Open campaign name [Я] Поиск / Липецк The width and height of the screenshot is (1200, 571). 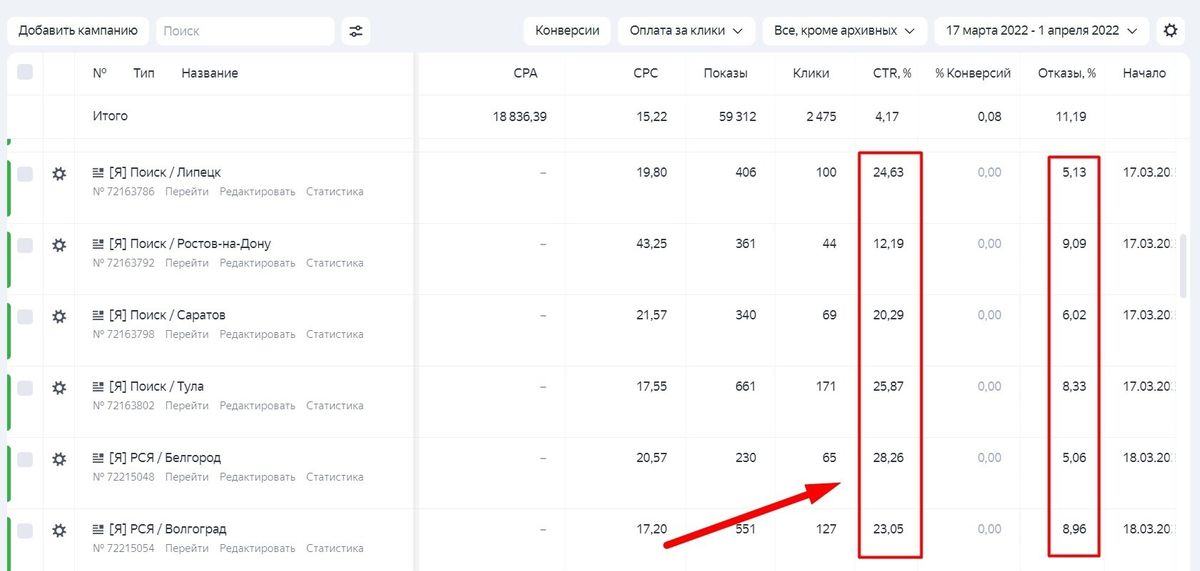click(x=165, y=173)
